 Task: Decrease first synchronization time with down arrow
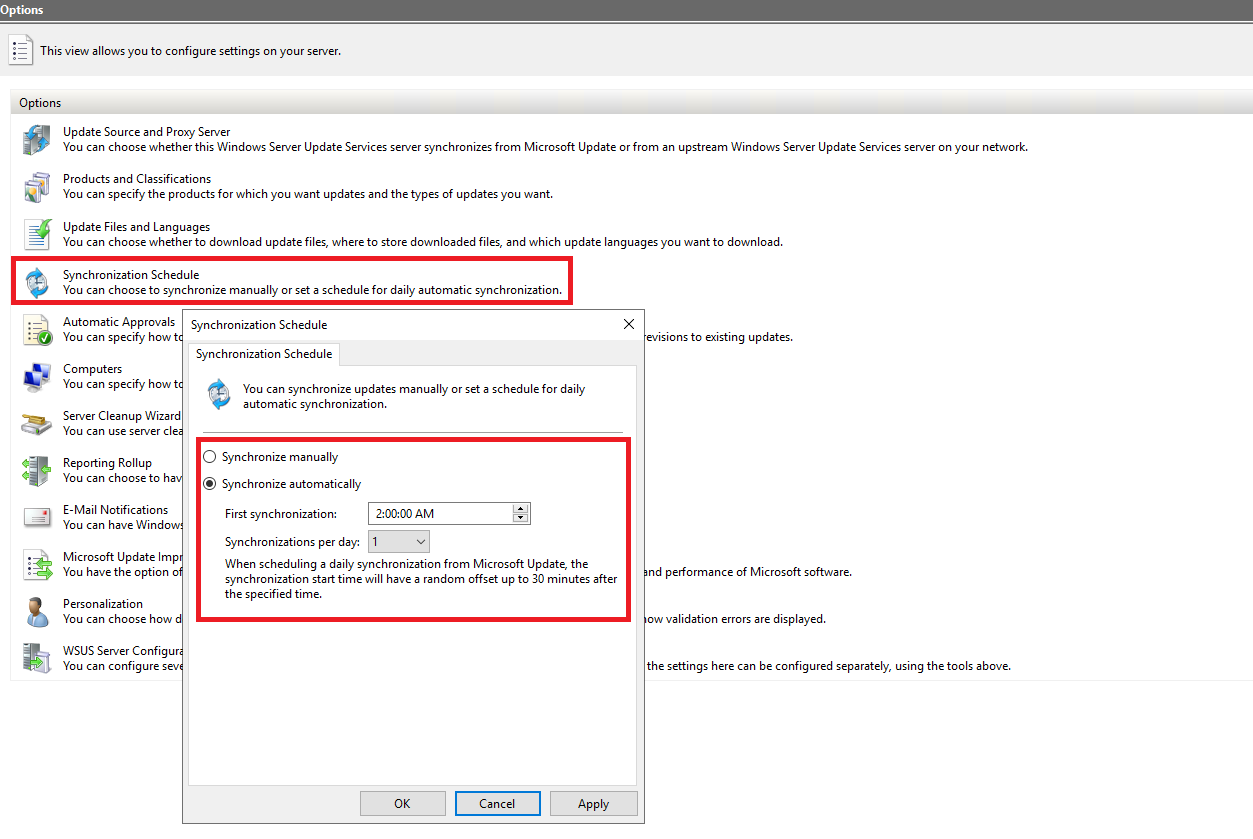tap(520, 519)
